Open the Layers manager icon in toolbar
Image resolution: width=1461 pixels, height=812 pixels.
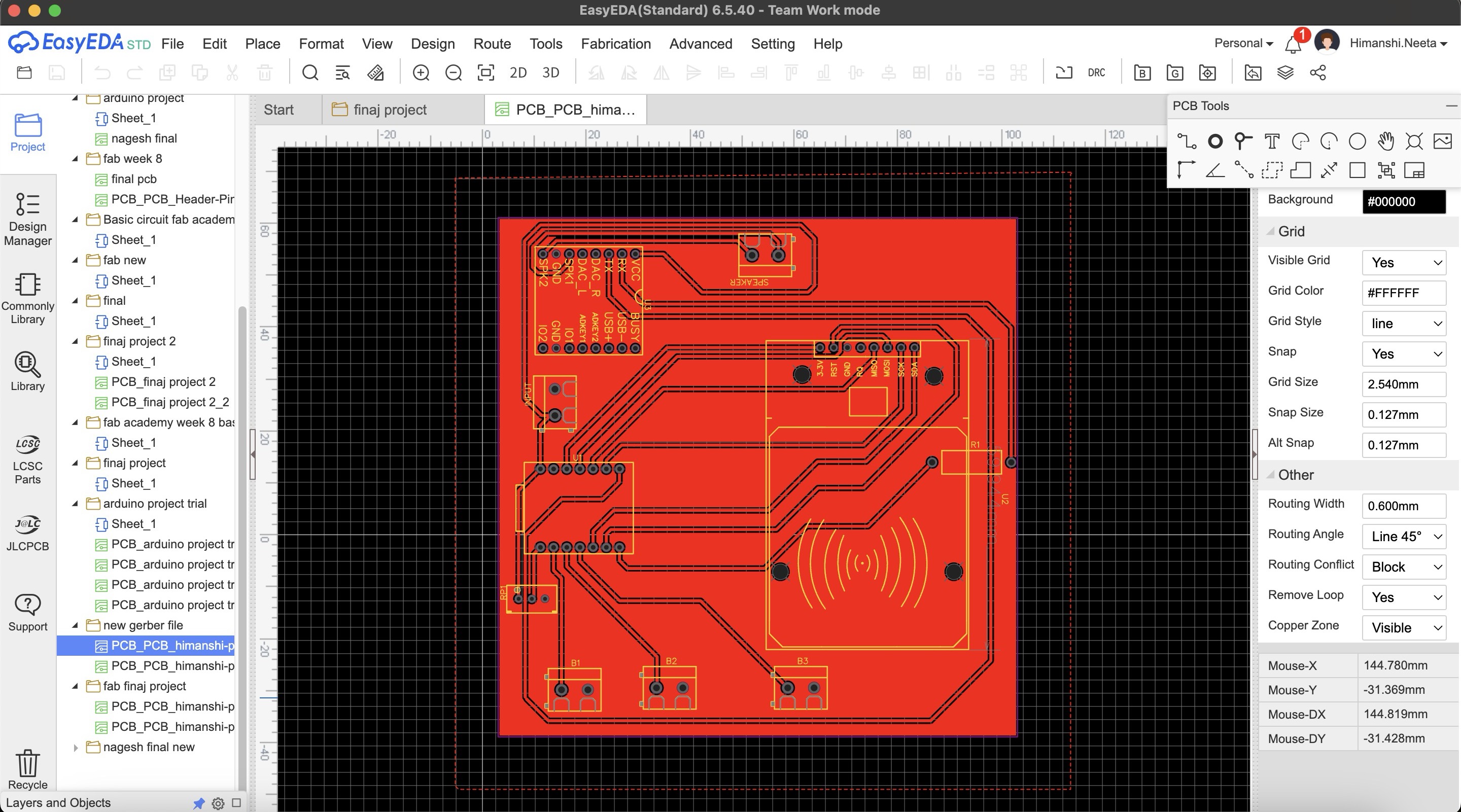point(1284,73)
